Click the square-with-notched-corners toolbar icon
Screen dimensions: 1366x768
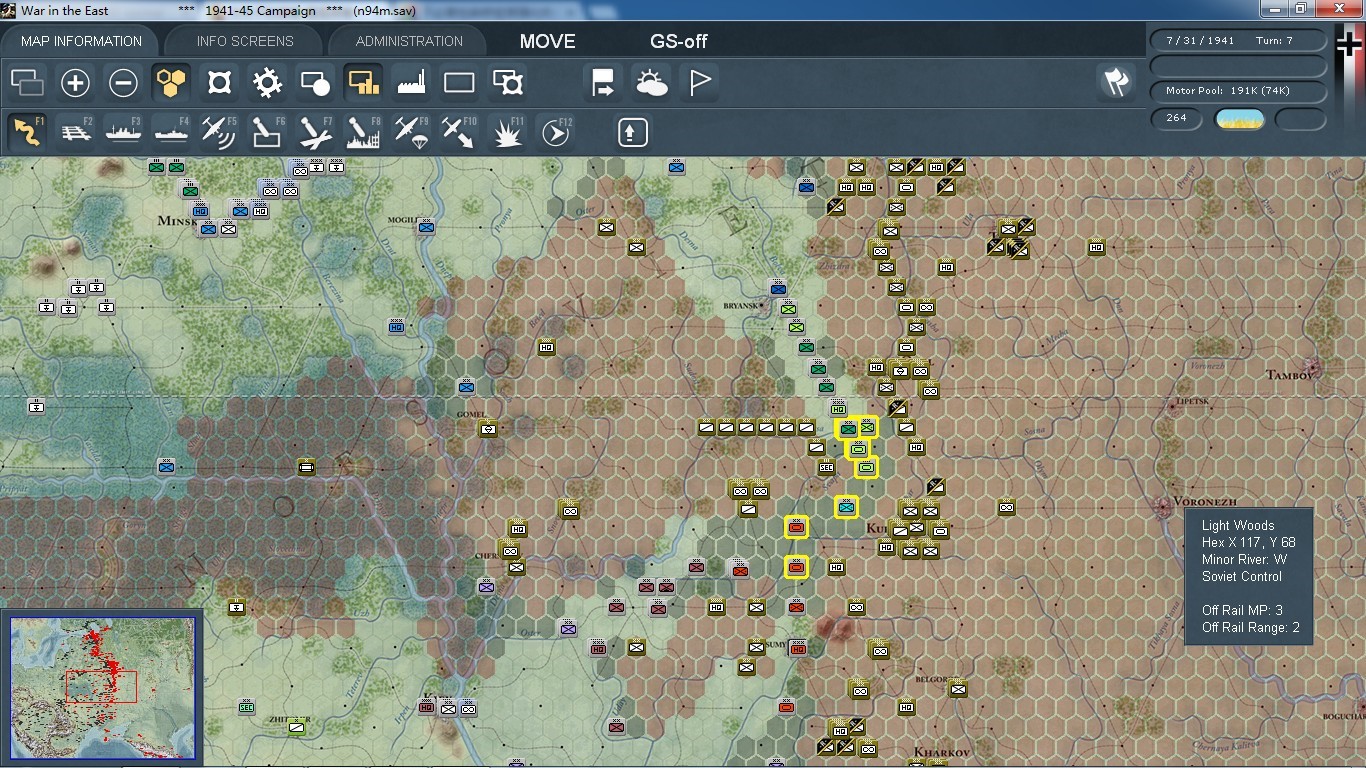coord(219,83)
